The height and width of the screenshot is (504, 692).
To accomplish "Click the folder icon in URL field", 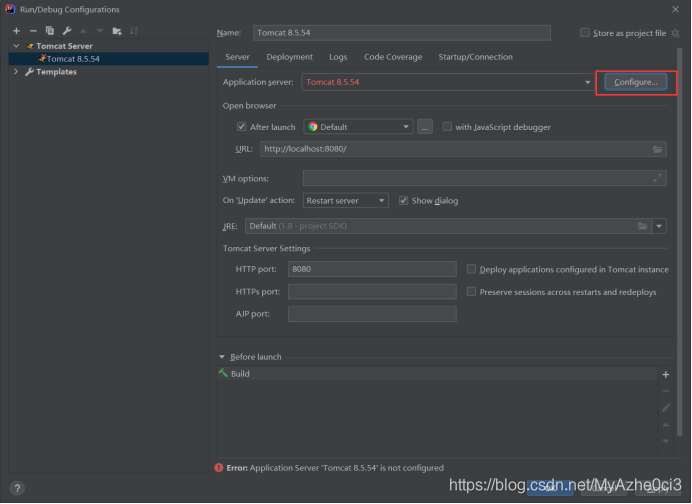I will (657, 149).
